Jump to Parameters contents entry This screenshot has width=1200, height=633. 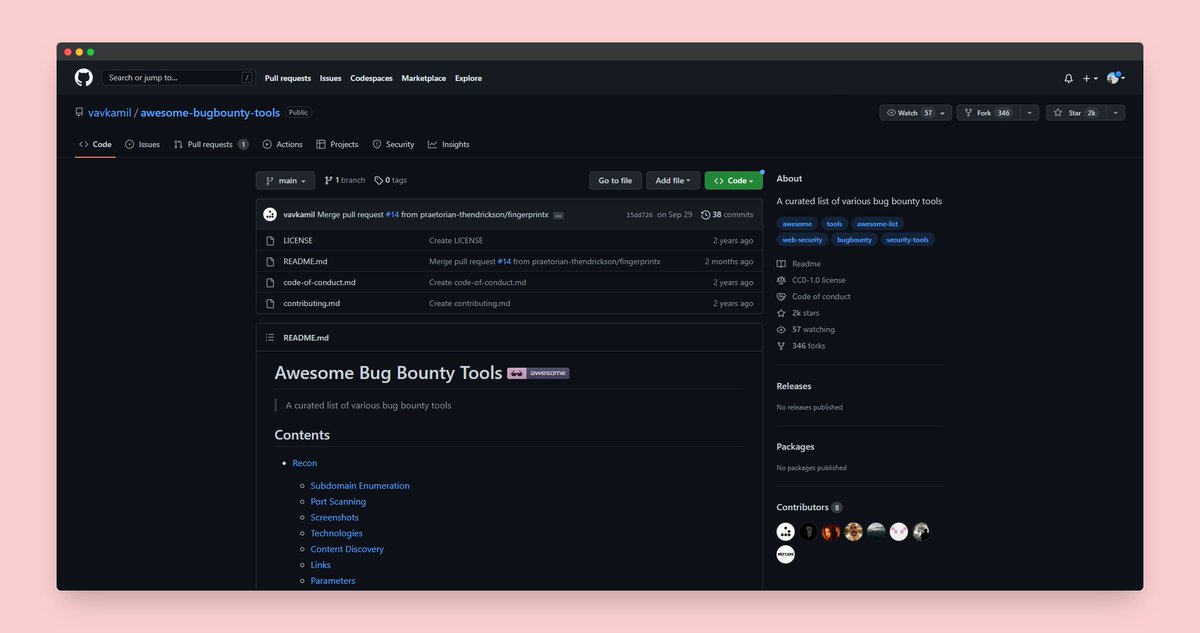333,581
